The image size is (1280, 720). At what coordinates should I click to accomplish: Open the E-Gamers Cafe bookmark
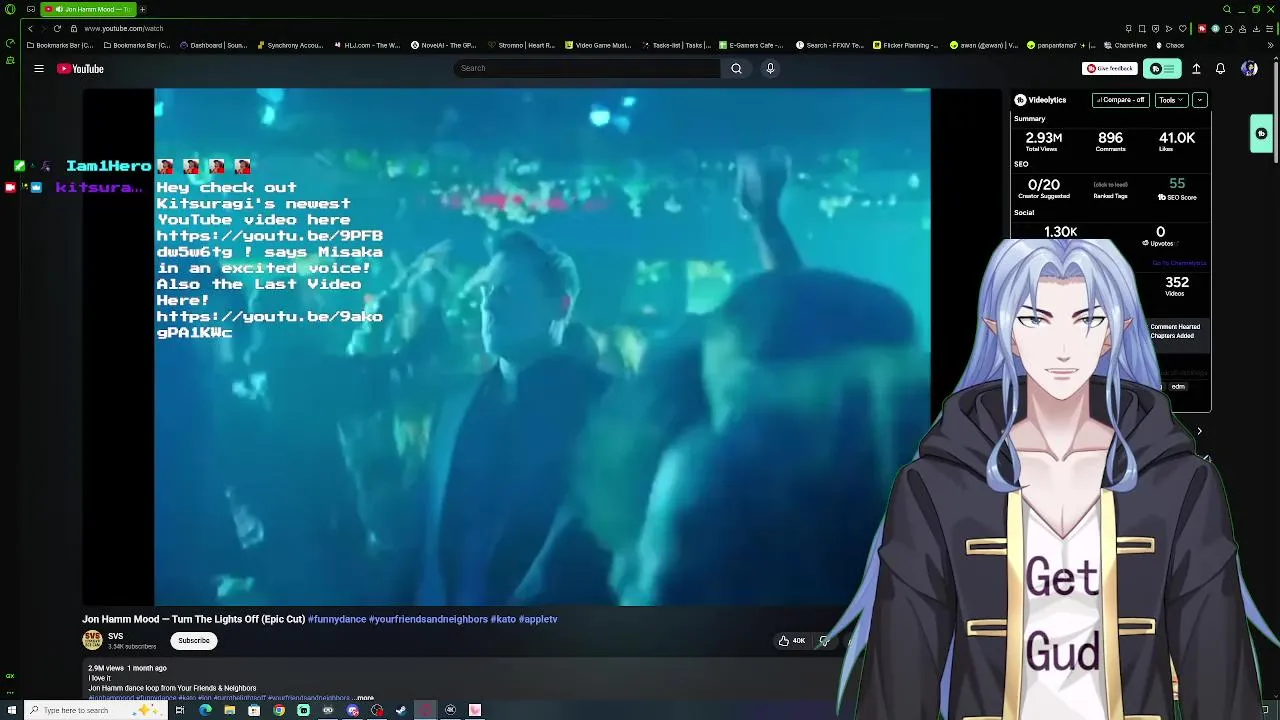tap(751, 45)
